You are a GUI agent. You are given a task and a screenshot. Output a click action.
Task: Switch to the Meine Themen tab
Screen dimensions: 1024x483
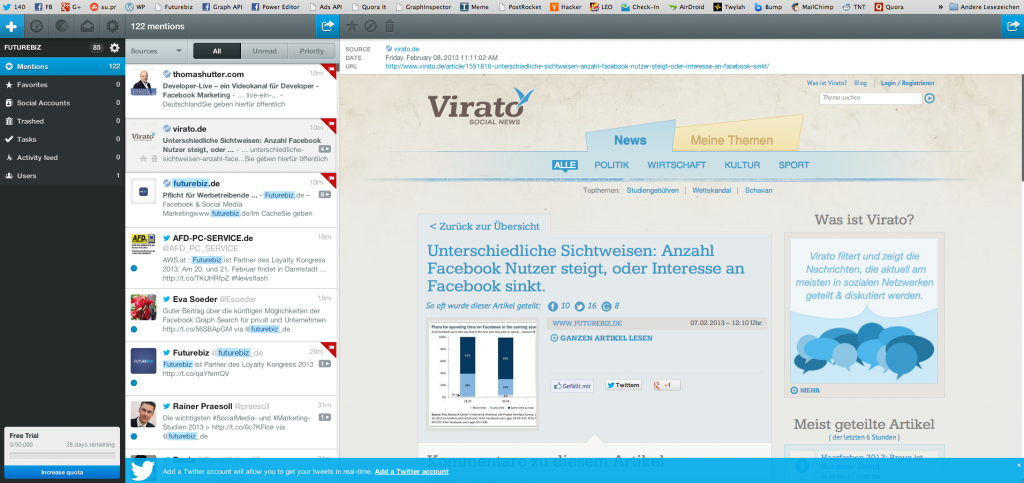click(x=732, y=140)
